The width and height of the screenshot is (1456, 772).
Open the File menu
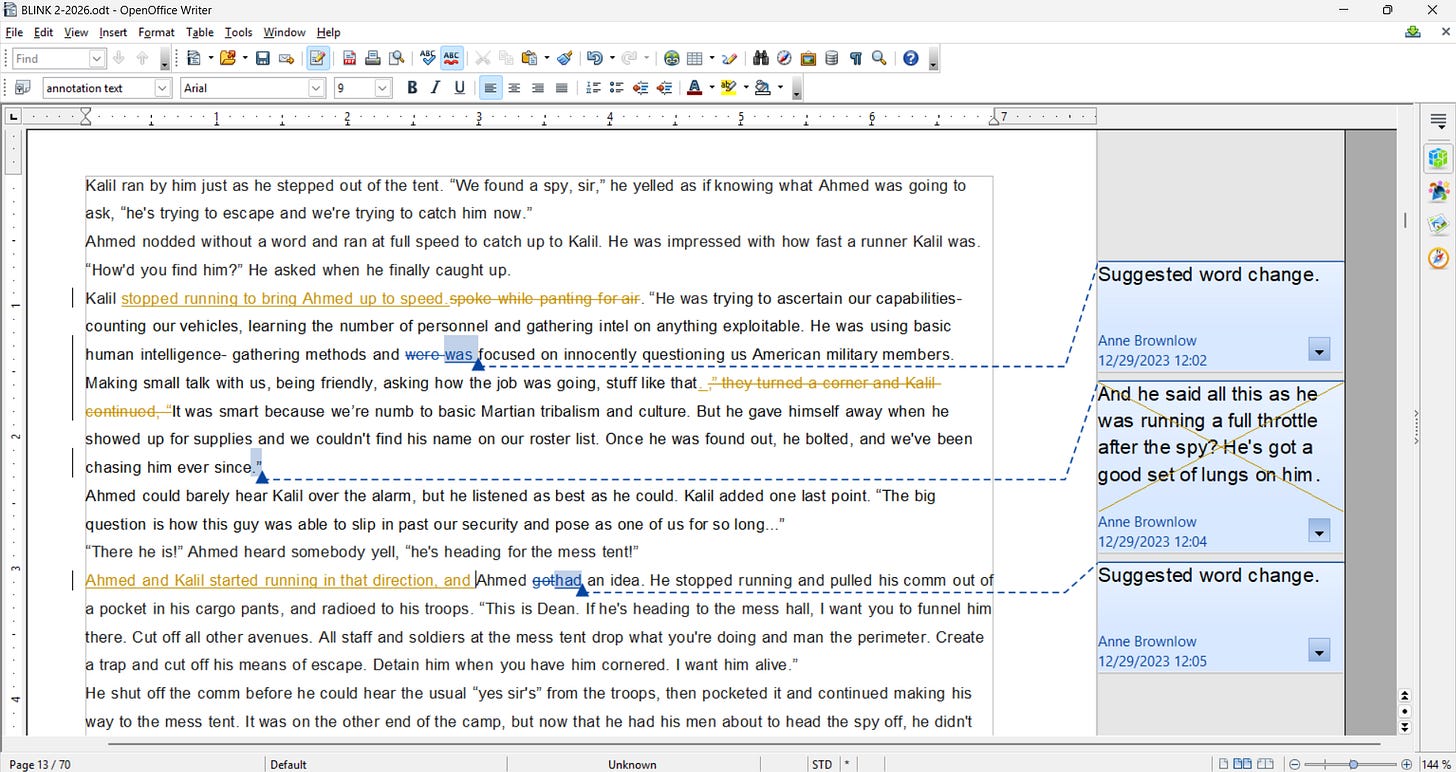[x=14, y=32]
